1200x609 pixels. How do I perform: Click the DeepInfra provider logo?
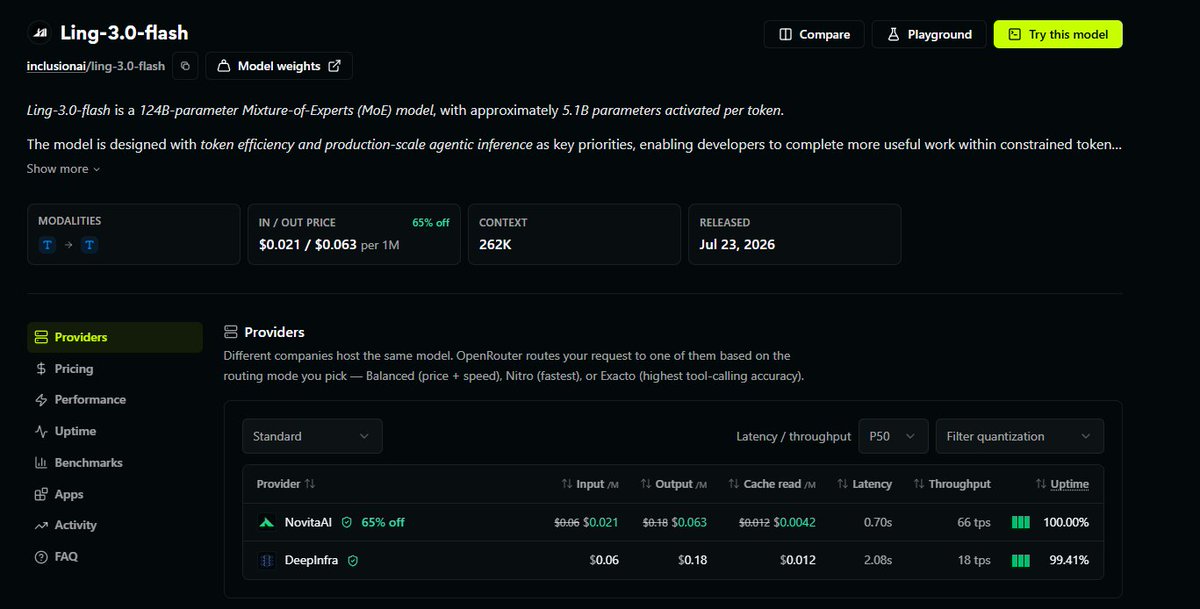(x=267, y=560)
